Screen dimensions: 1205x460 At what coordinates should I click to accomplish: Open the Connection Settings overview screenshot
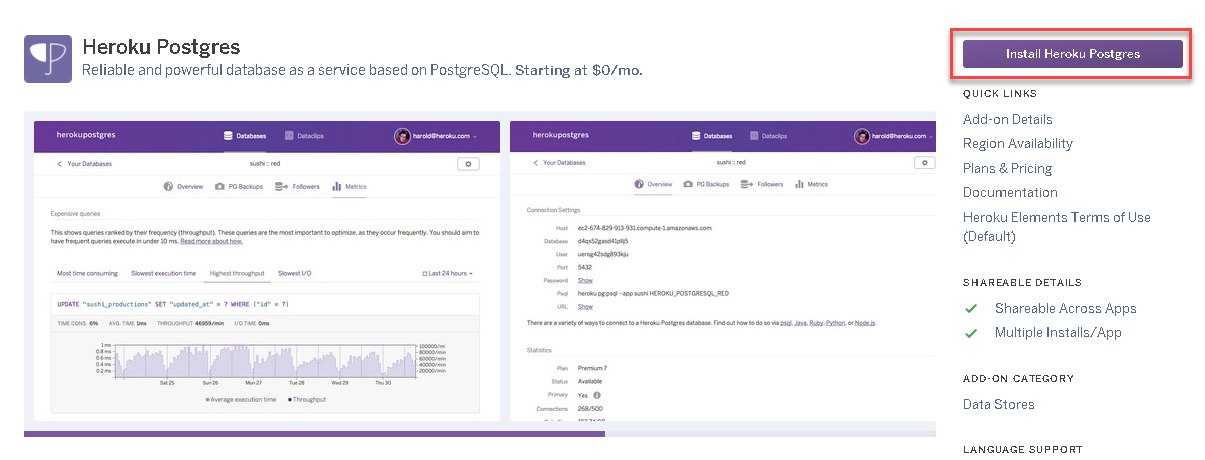(723, 270)
